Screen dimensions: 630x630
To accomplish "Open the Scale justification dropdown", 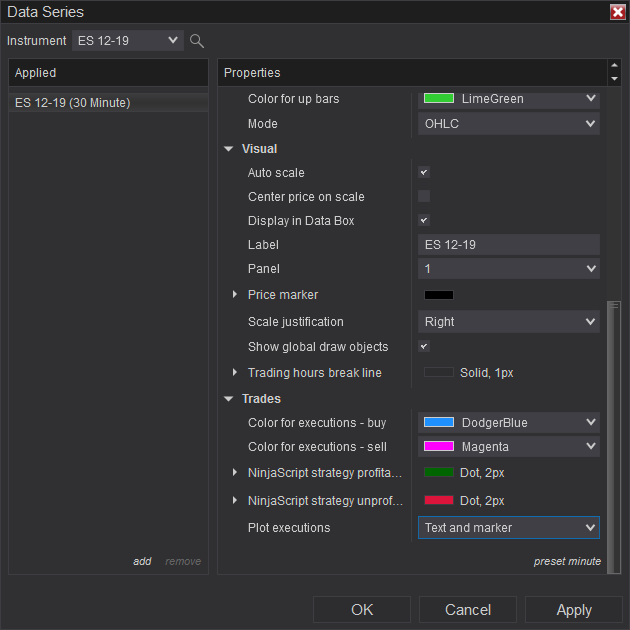I will coord(508,322).
